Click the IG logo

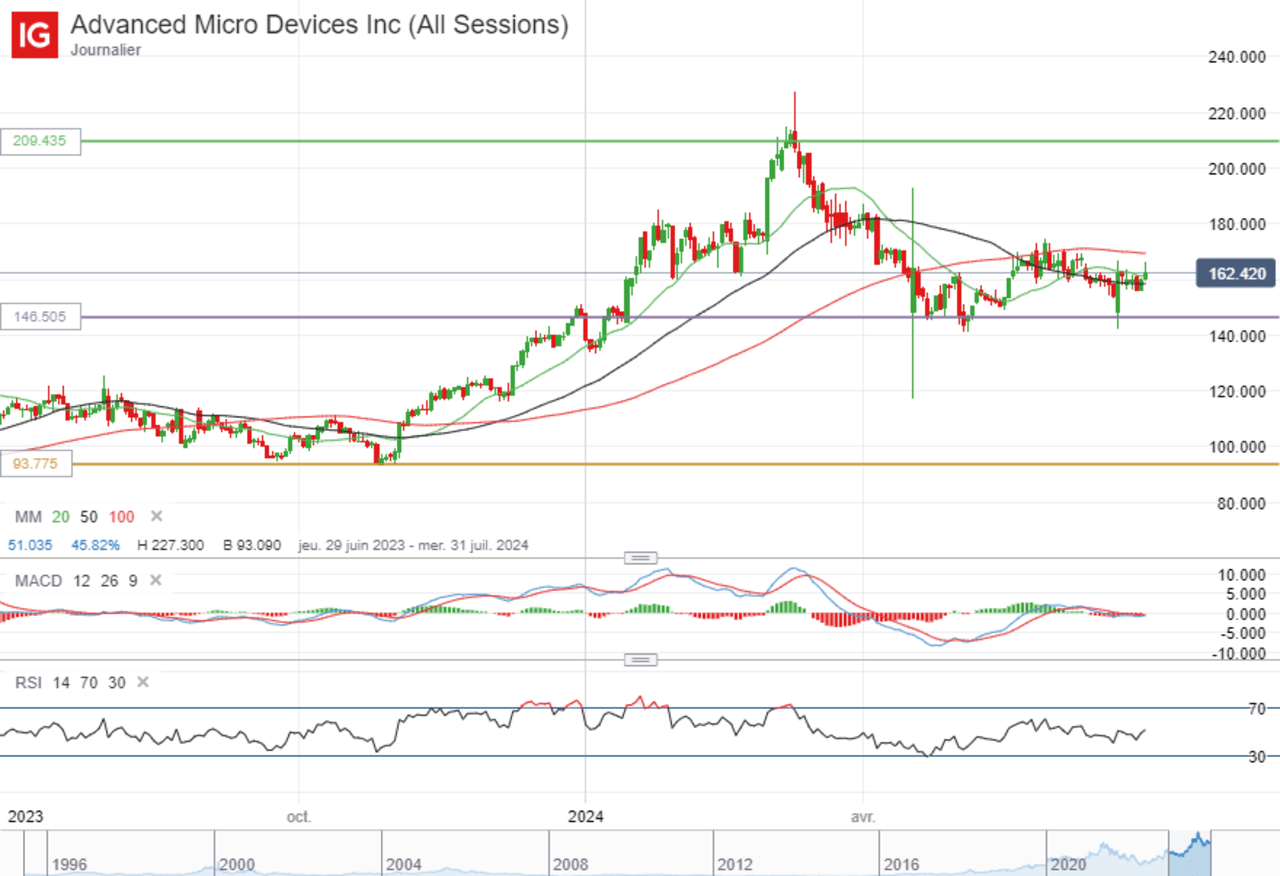tap(35, 33)
